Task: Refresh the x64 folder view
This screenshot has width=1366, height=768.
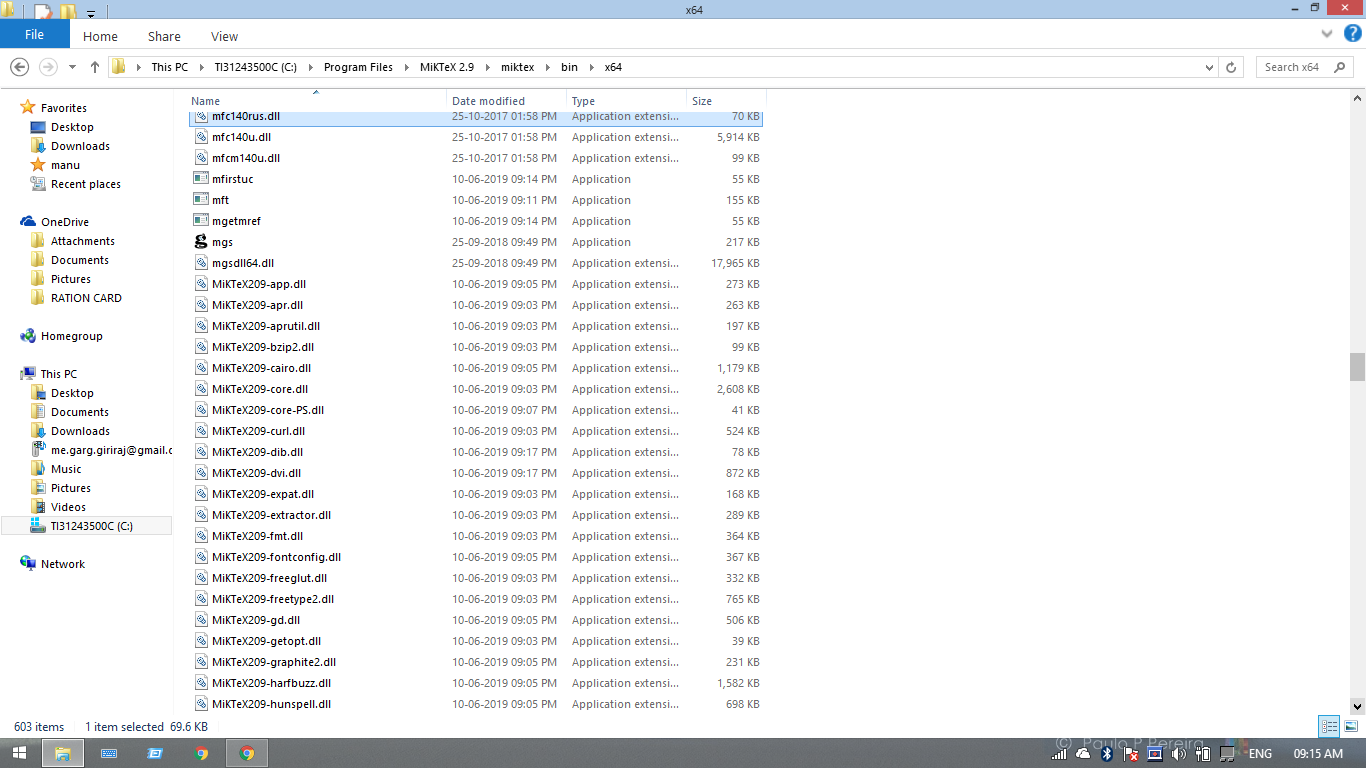Action: tap(1232, 67)
